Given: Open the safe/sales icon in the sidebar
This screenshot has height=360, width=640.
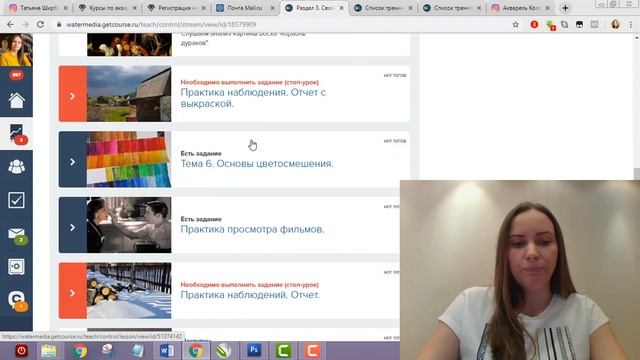Looking at the screenshot, I should click(16, 267).
